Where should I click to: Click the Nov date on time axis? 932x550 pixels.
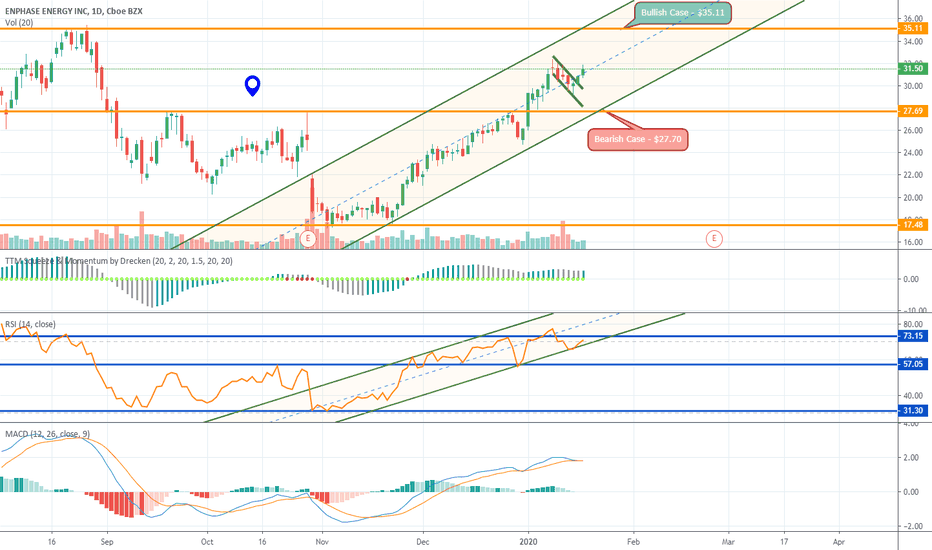tap(322, 542)
